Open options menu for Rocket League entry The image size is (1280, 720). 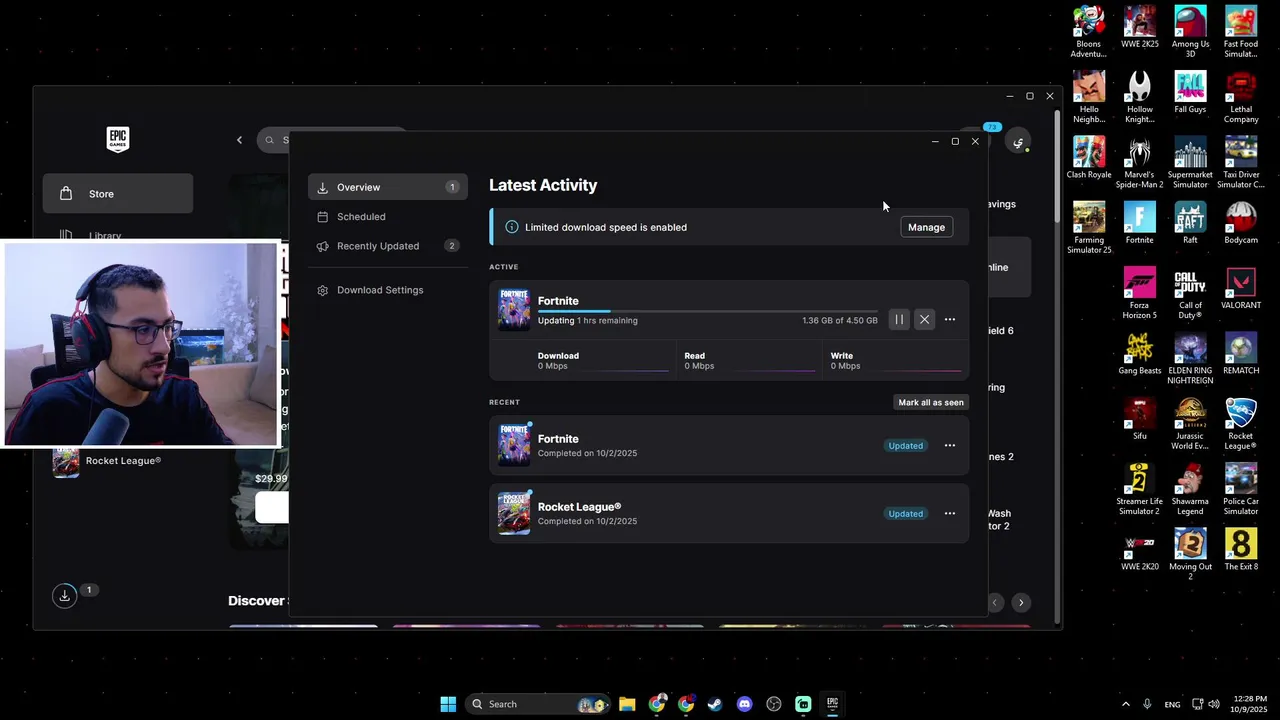pyautogui.click(x=950, y=514)
